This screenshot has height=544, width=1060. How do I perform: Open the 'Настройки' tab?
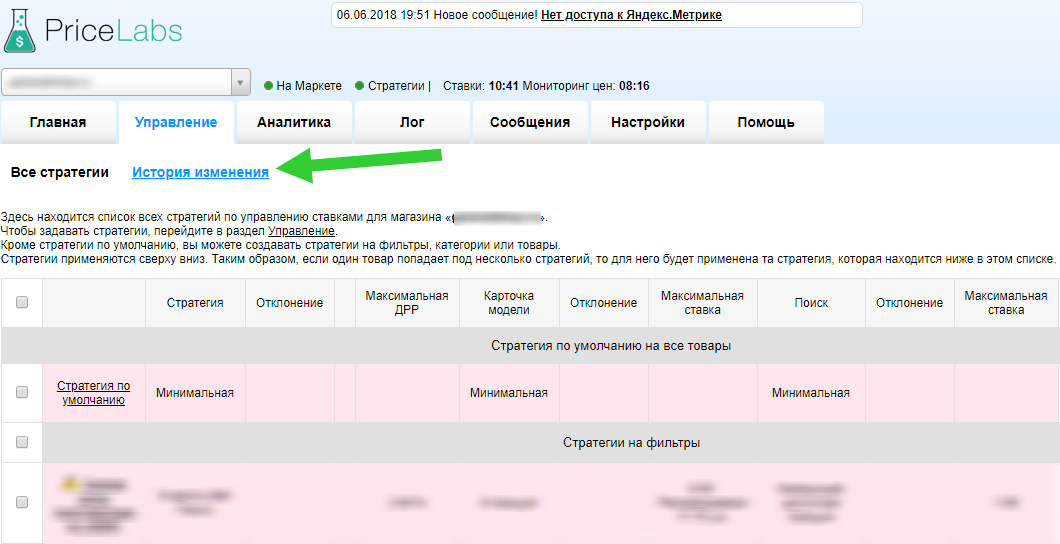tap(648, 123)
